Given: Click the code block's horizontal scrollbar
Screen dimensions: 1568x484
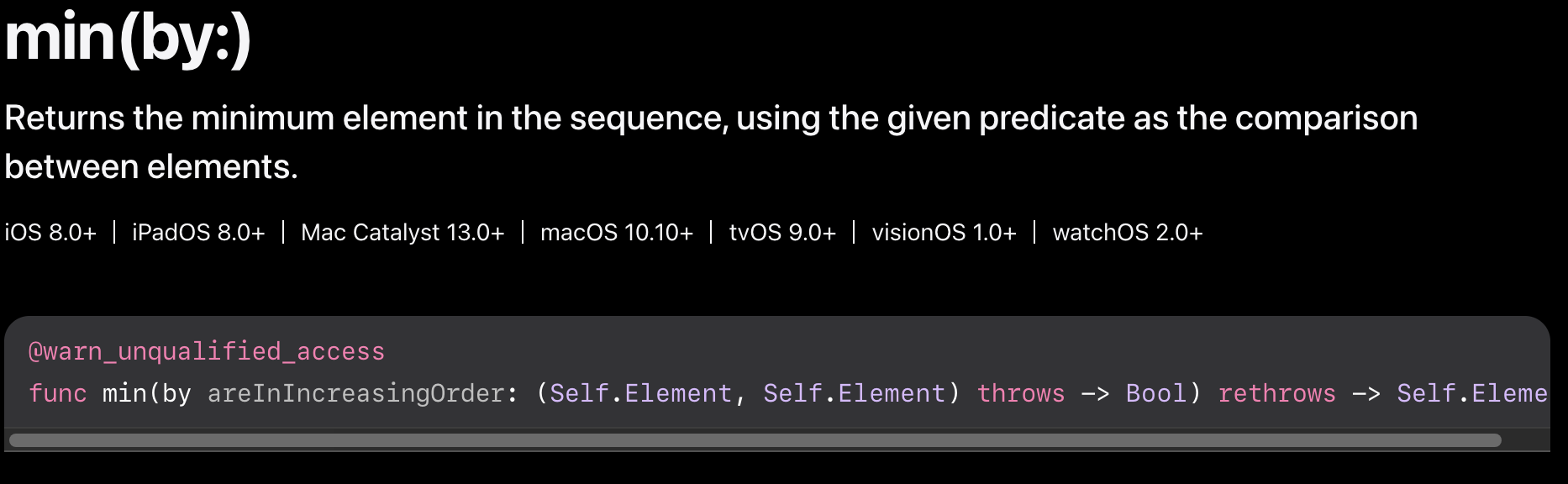Looking at the screenshot, I should (755, 440).
